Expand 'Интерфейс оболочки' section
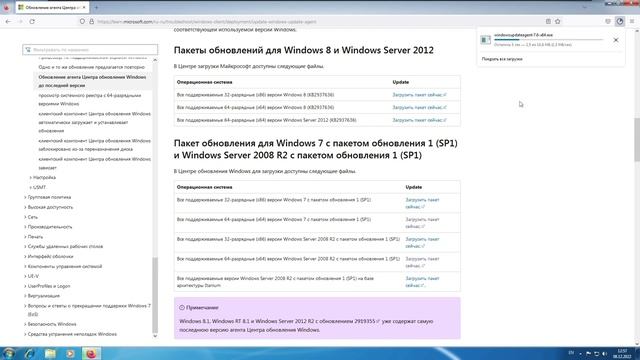The height and width of the screenshot is (360, 640). click(49, 256)
